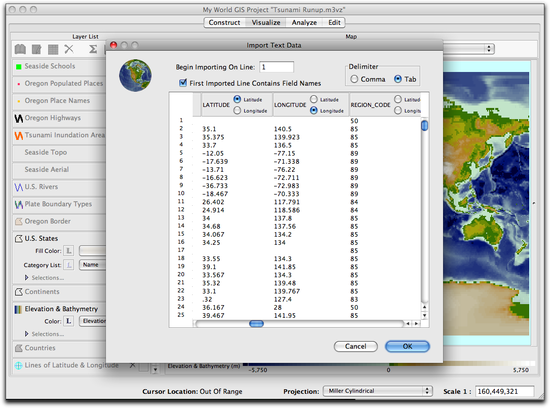Click the Cancel button
Screen dimensions: 550x408
coord(355,346)
